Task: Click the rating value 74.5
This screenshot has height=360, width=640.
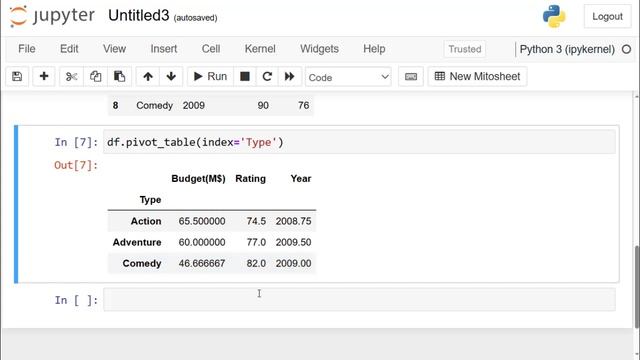Action: 256,221
